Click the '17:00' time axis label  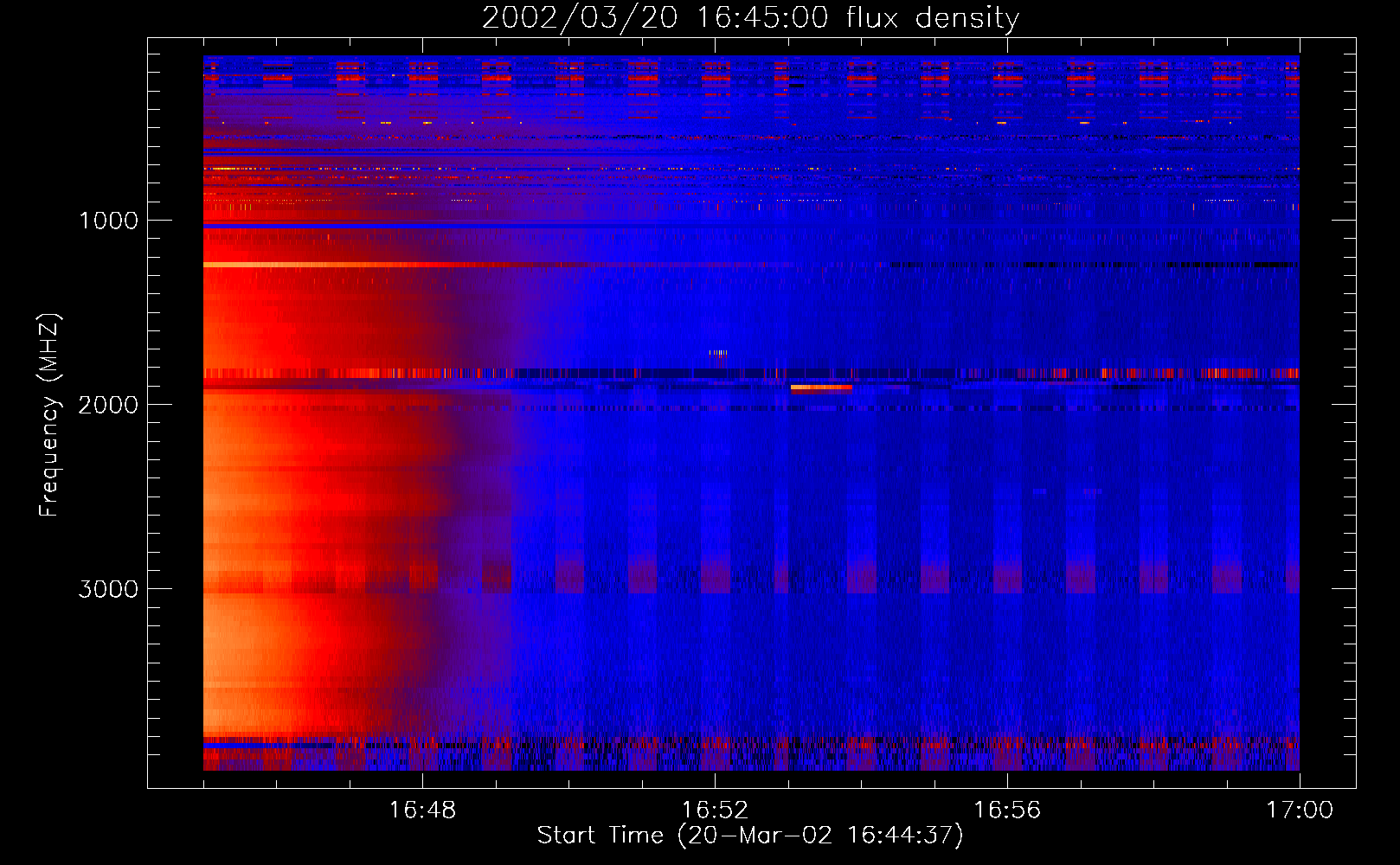click(x=1300, y=811)
